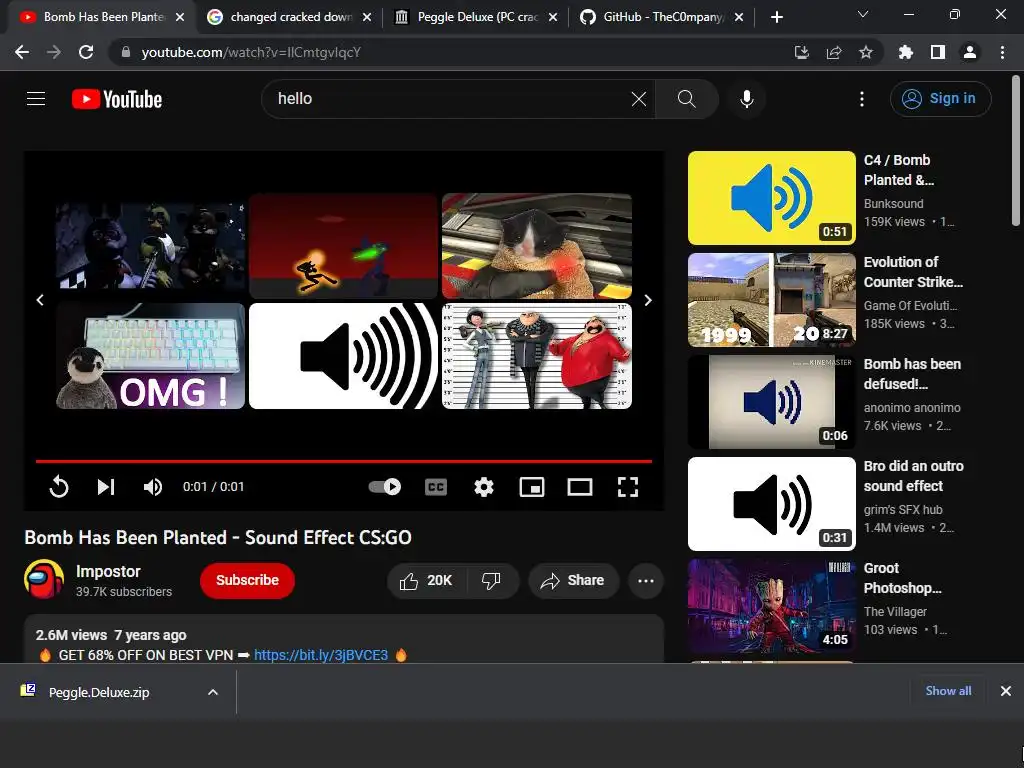This screenshot has width=1024, height=768.
Task: Open Bunksound channel under C4 video
Action: (893, 204)
